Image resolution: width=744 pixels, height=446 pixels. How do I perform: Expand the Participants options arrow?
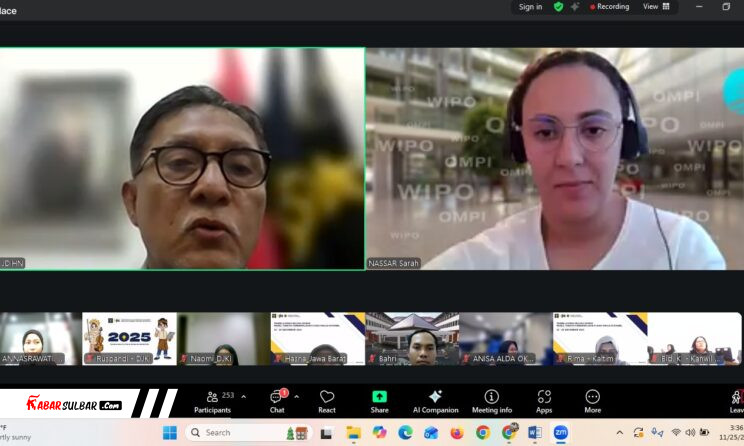243,396
